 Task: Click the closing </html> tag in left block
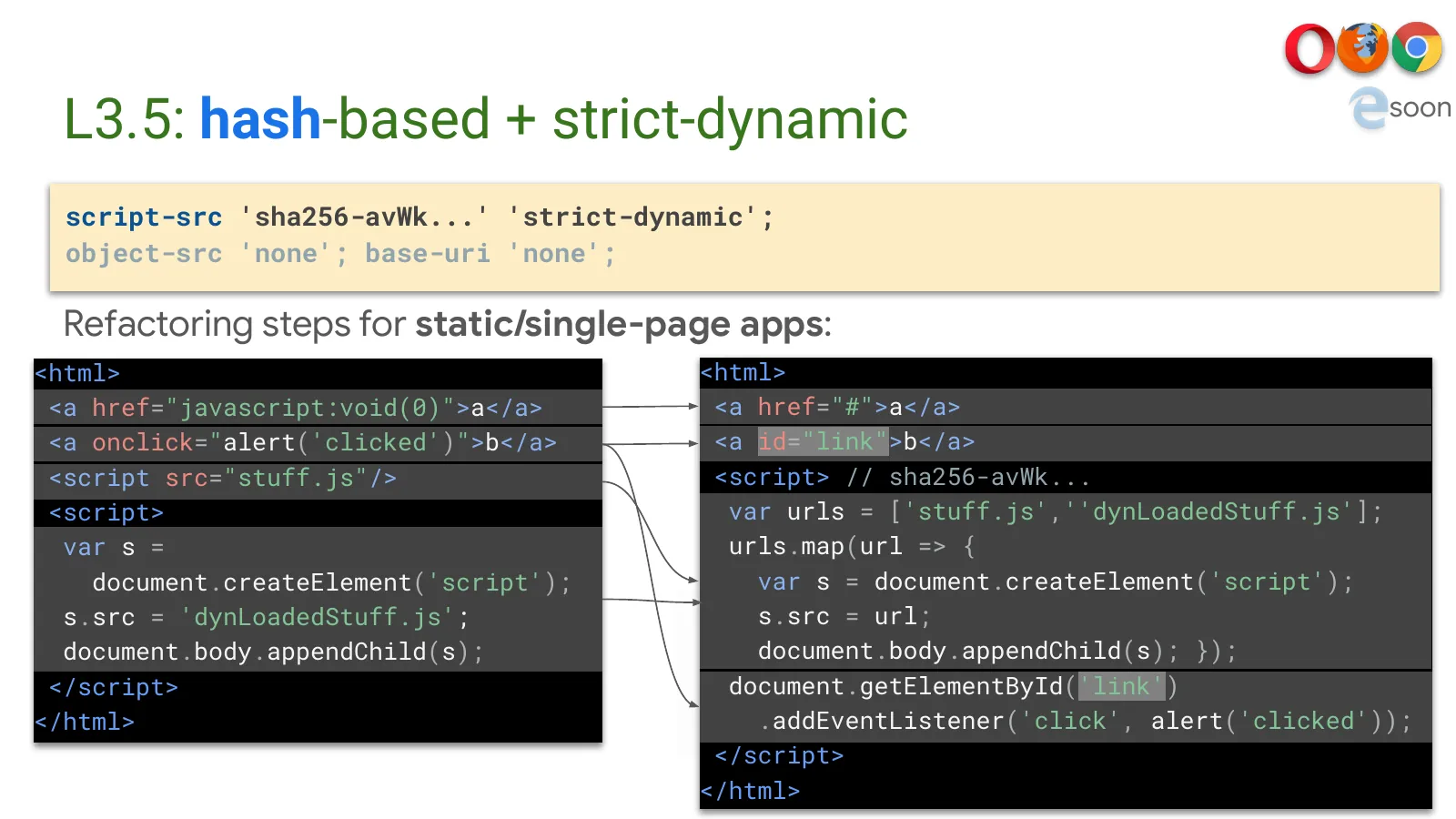pos(85,723)
